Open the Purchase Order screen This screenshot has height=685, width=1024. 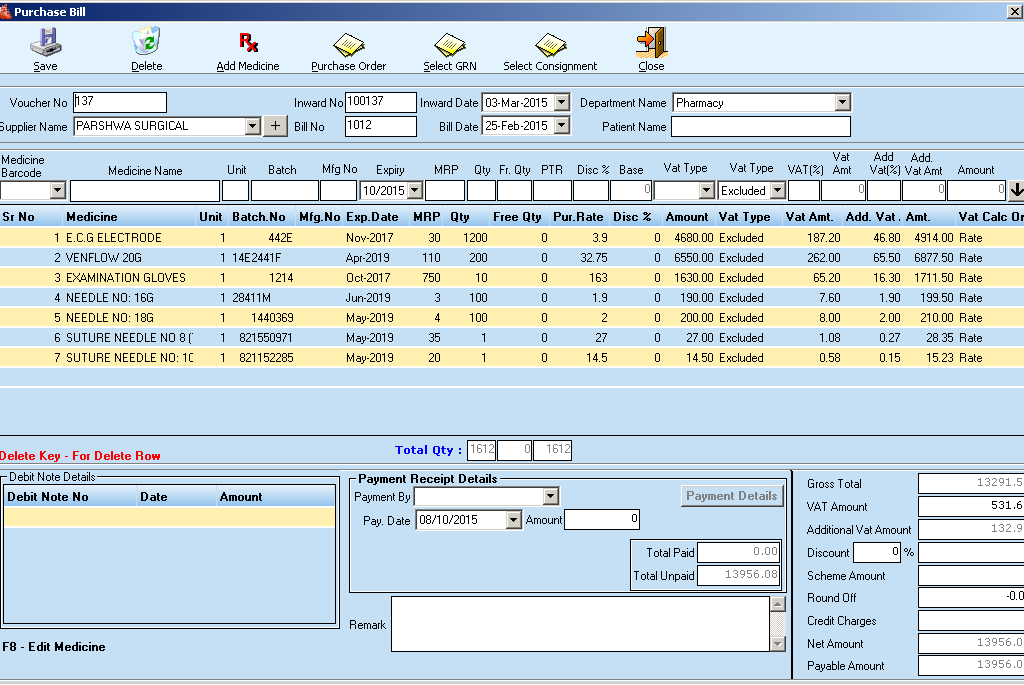pyautogui.click(x=348, y=48)
